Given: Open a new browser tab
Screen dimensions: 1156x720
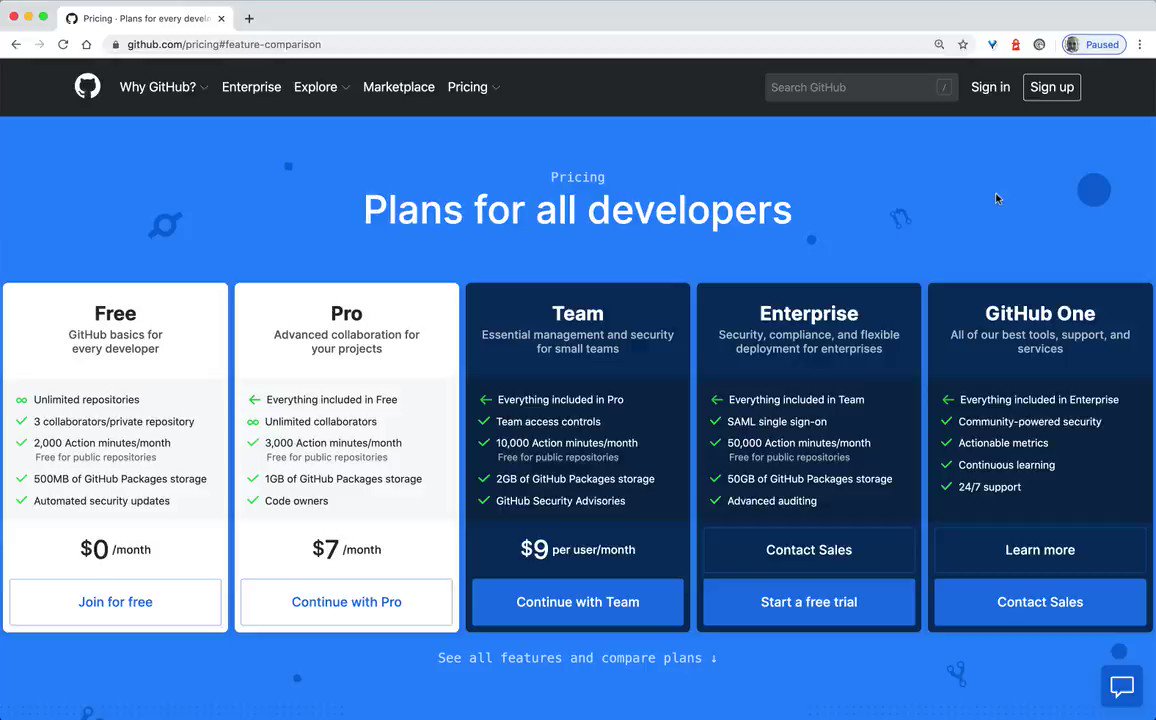Looking at the screenshot, I should coord(249,18).
